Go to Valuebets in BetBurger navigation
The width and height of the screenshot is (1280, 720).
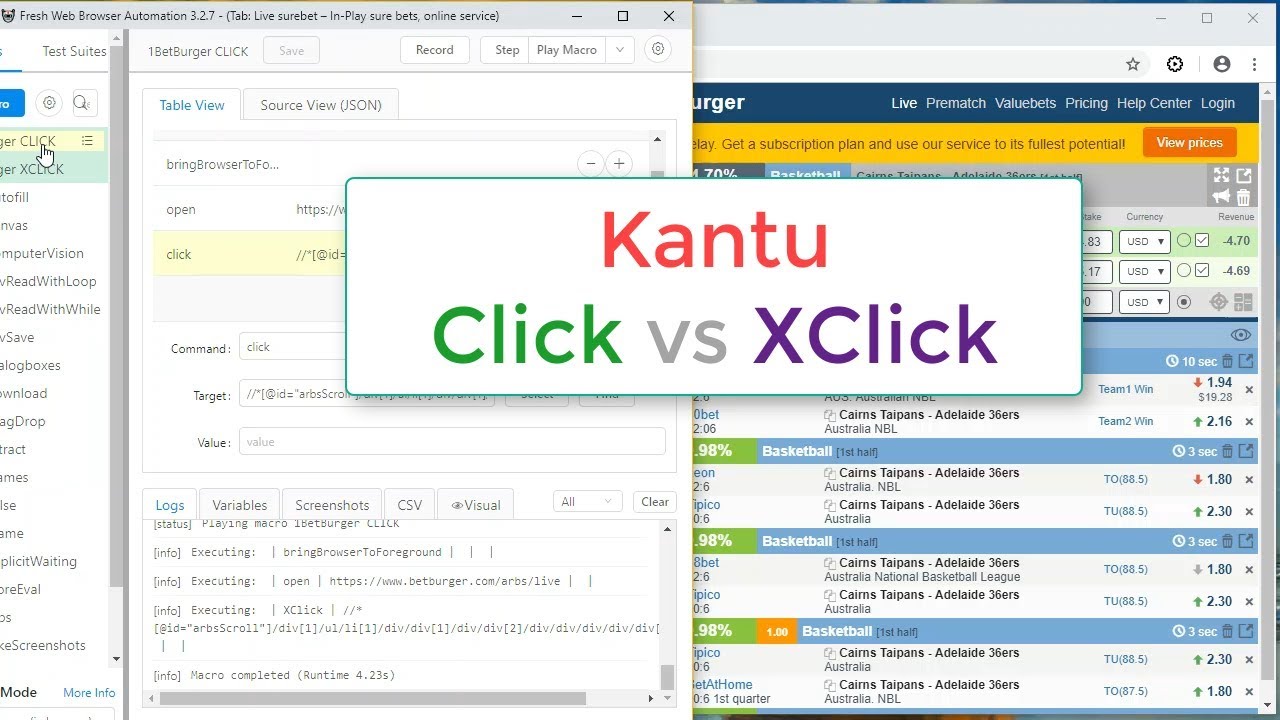(1025, 103)
